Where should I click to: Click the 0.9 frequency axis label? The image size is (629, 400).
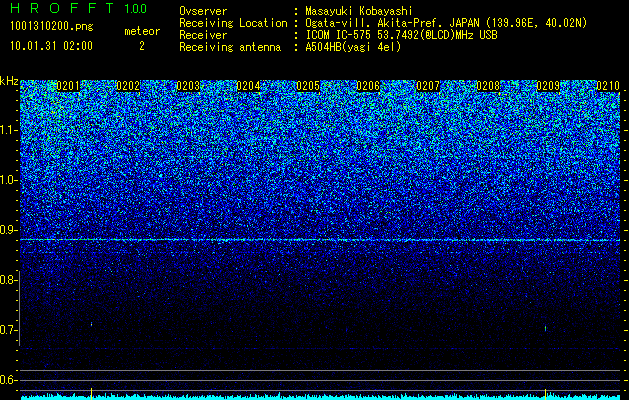[x=6, y=230]
